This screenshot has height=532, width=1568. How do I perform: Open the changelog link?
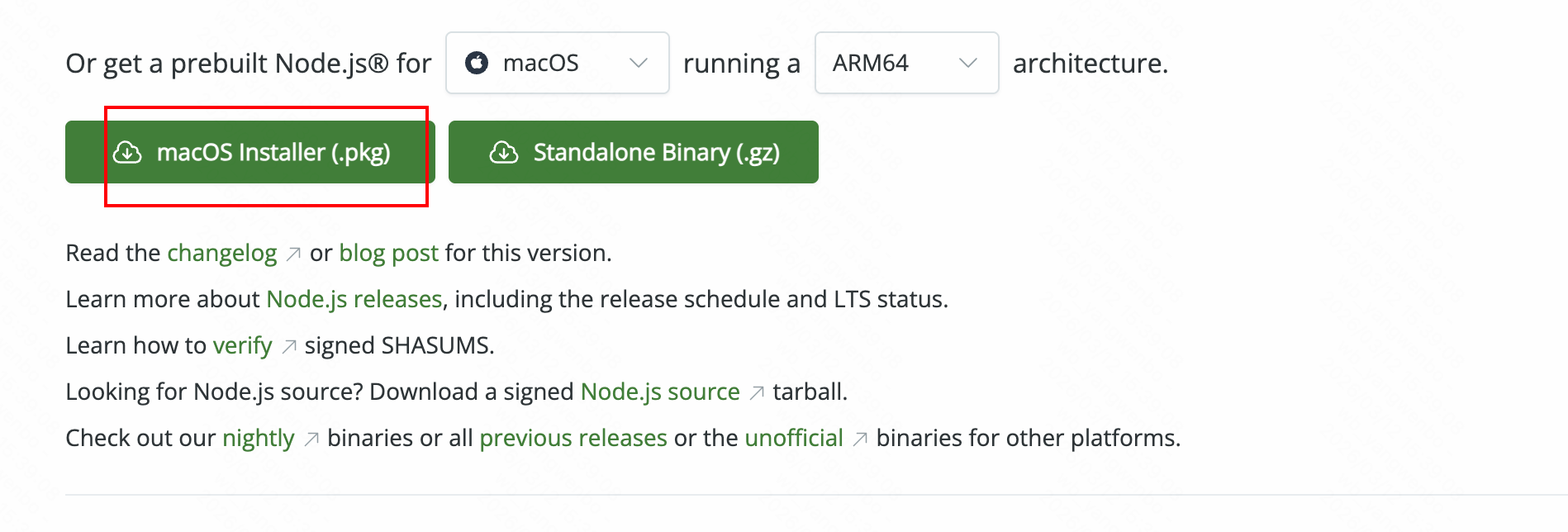point(222,253)
